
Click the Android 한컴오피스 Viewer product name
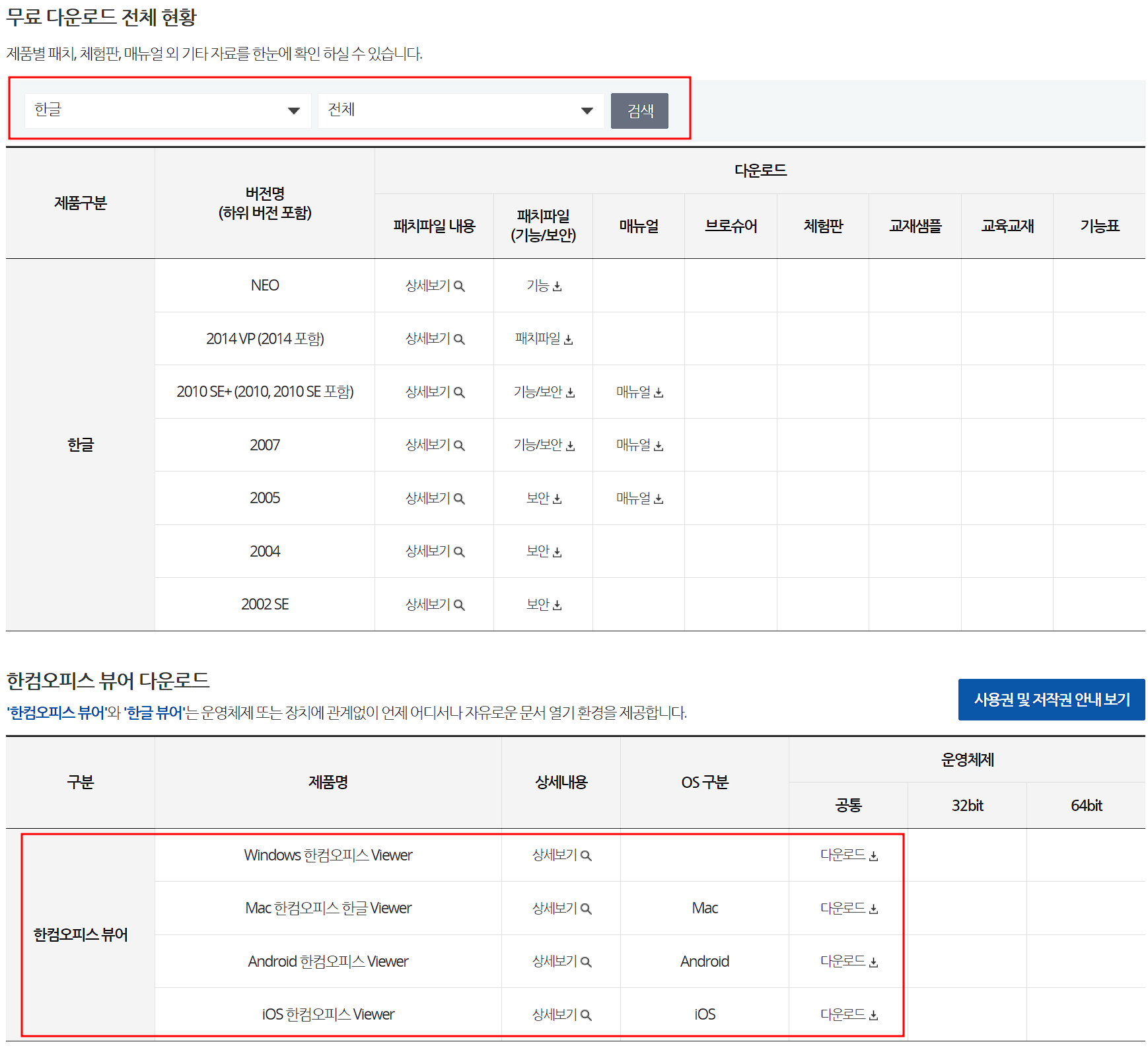pos(328,962)
